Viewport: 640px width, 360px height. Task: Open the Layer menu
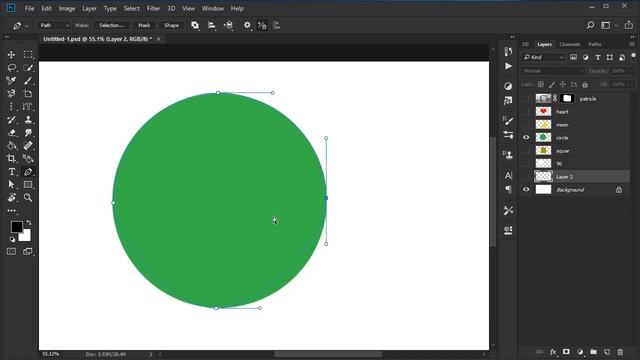(x=89, y=8)
